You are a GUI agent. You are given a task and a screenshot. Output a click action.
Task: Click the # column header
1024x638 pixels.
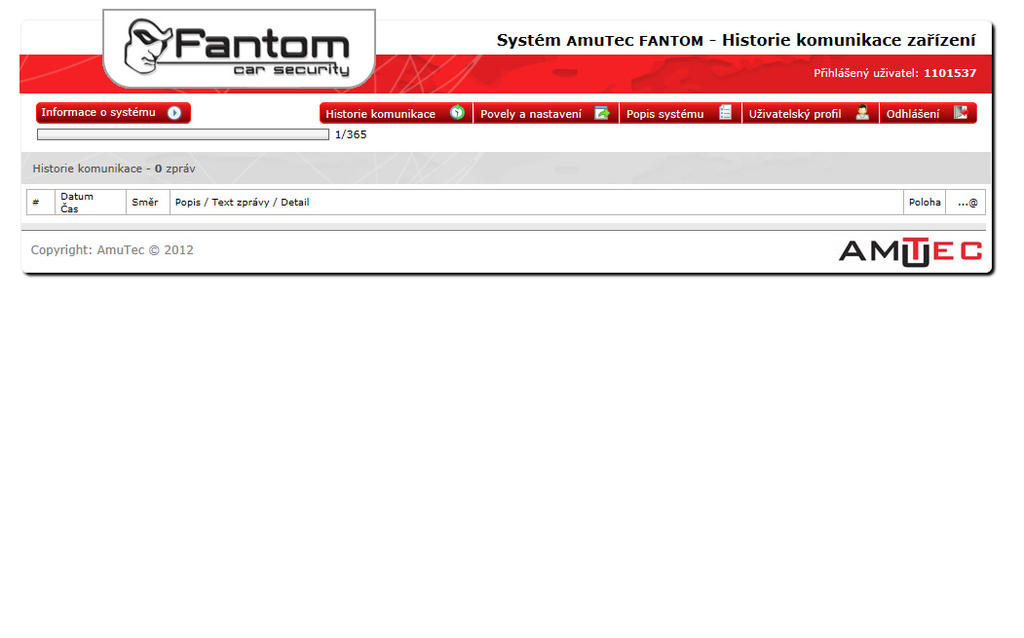click(40, 202)
